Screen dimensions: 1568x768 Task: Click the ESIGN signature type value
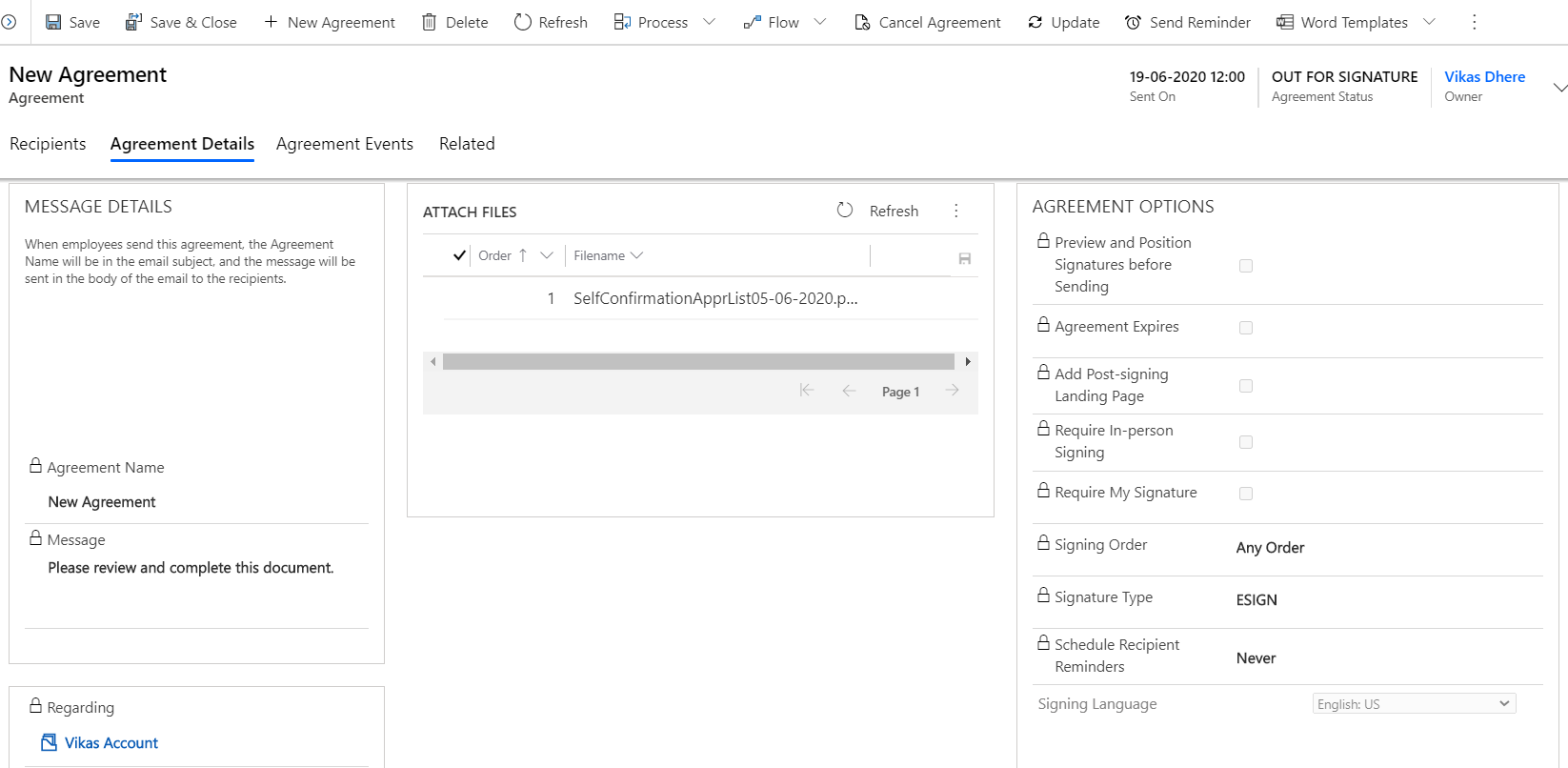pos(1256,600)
